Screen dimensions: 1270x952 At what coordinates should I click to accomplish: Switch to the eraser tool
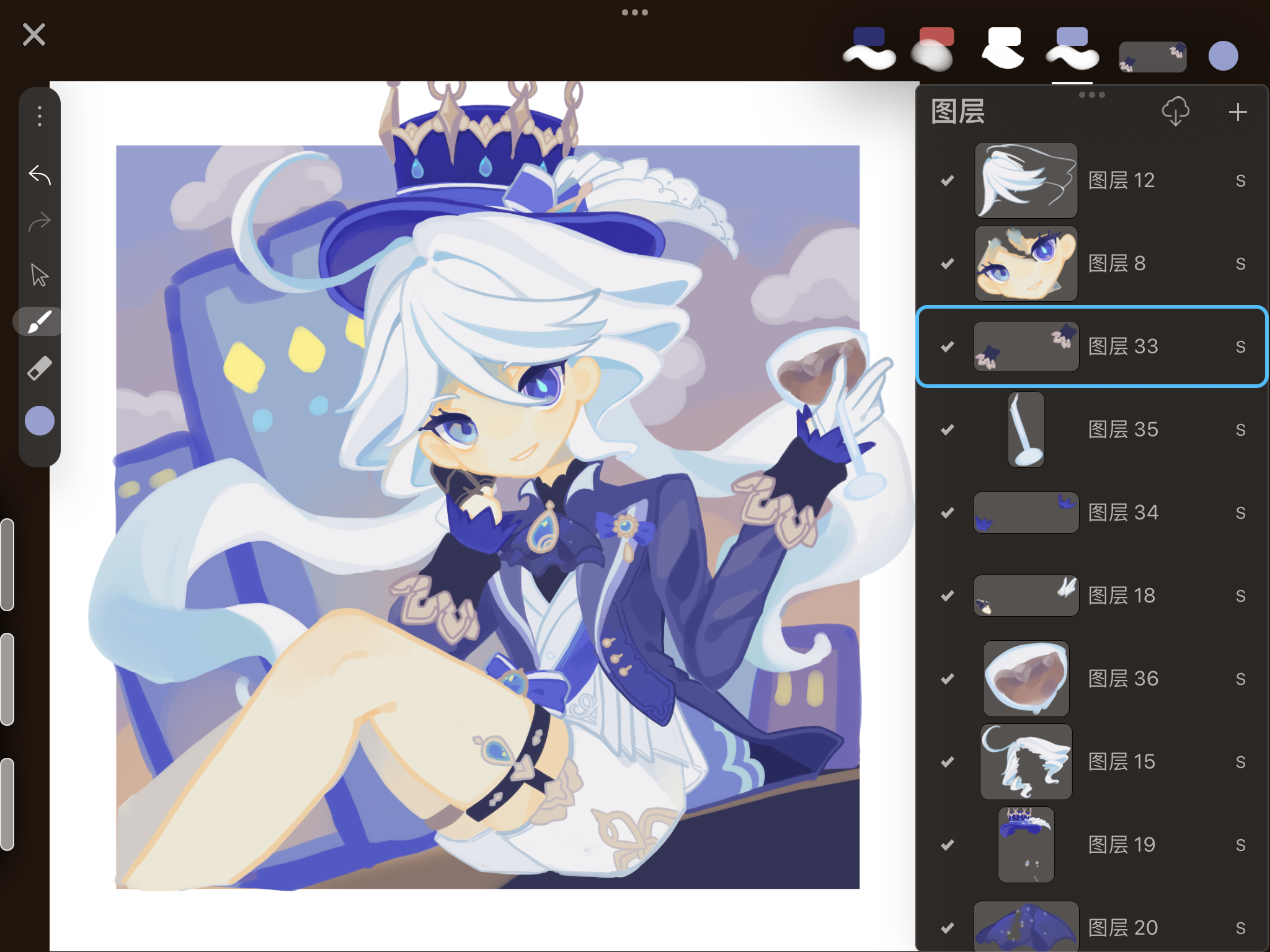(x=40, y=369)
